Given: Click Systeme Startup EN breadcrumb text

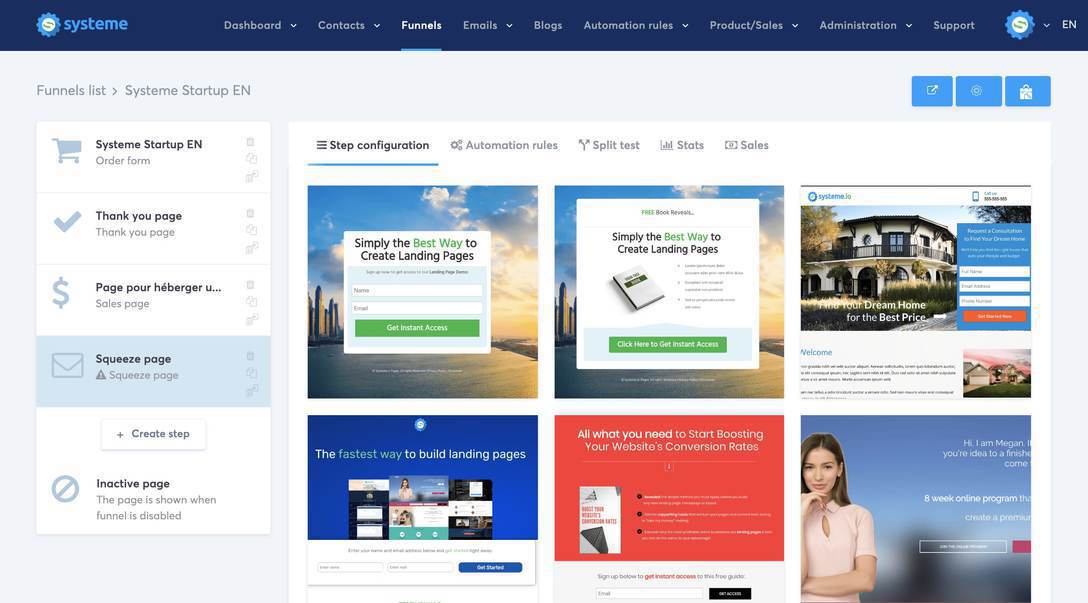Looking at the screenshot, I should 187,90.
